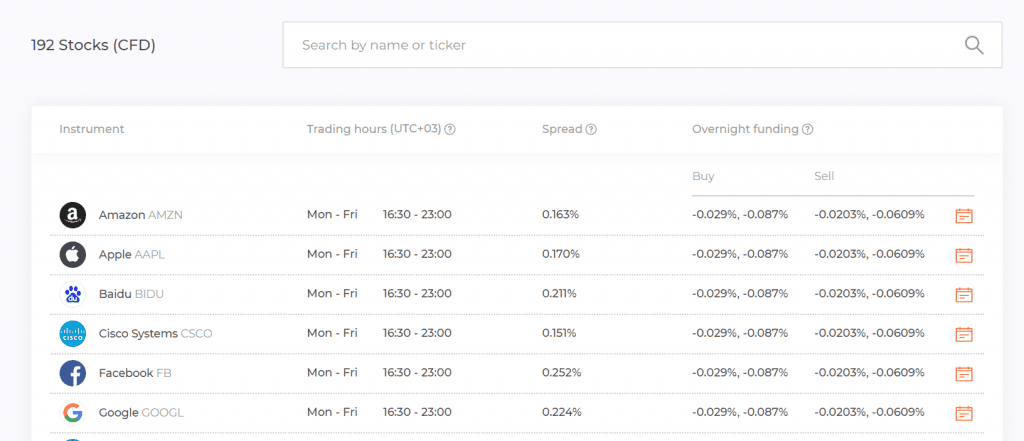The image size is (1024, 441).
Task: Click Apple's Mon - Fri trading days
Action: tap(332, 255)
